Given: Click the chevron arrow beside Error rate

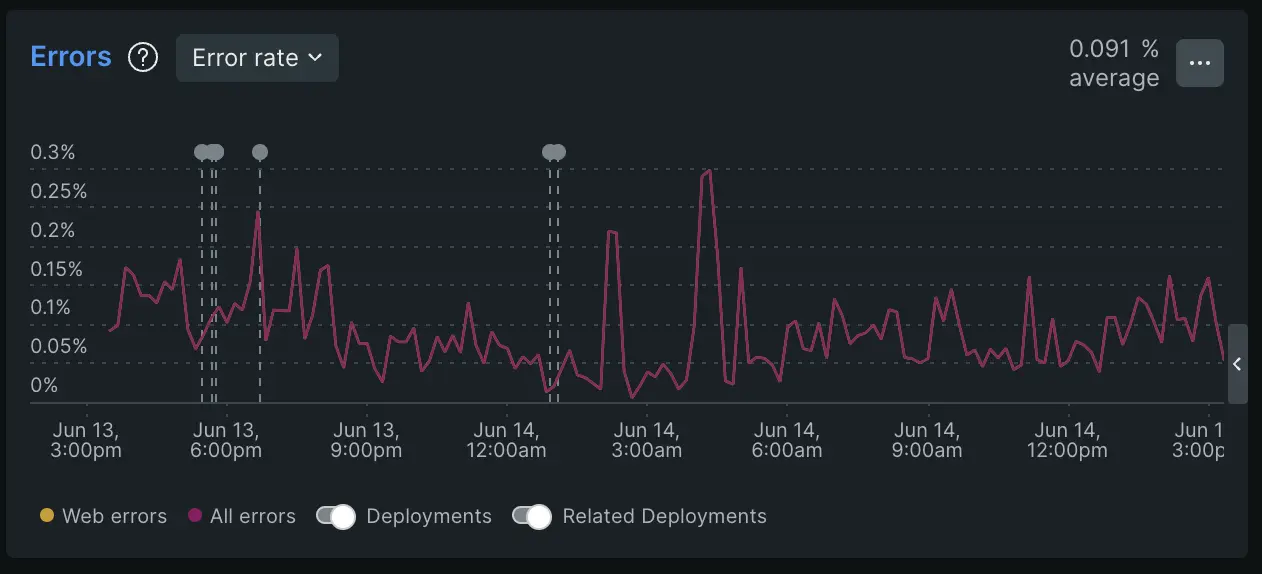Looking at the screenshot, I should coord(315,58).
